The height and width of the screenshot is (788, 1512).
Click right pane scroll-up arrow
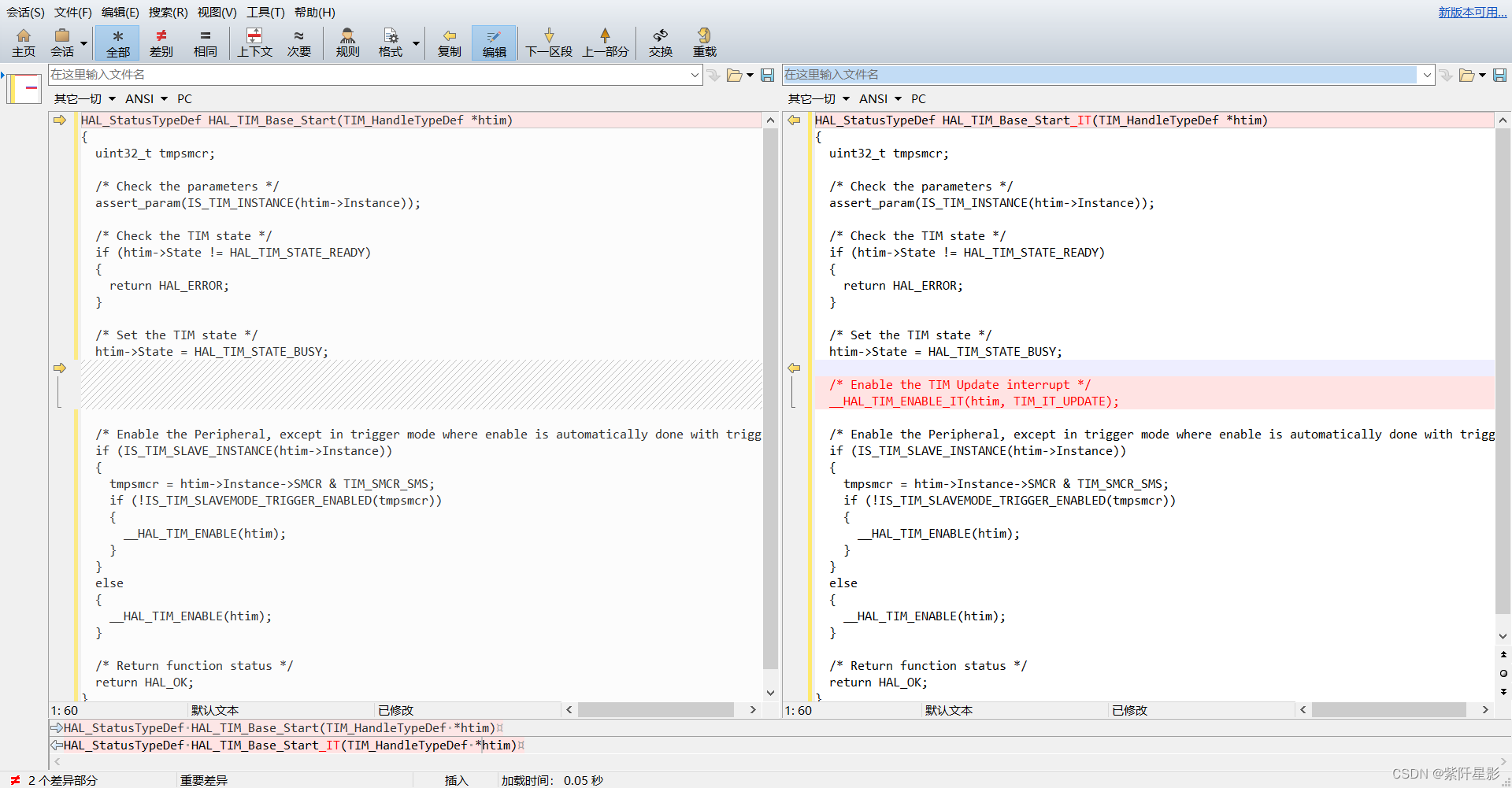coord(1503,120)
